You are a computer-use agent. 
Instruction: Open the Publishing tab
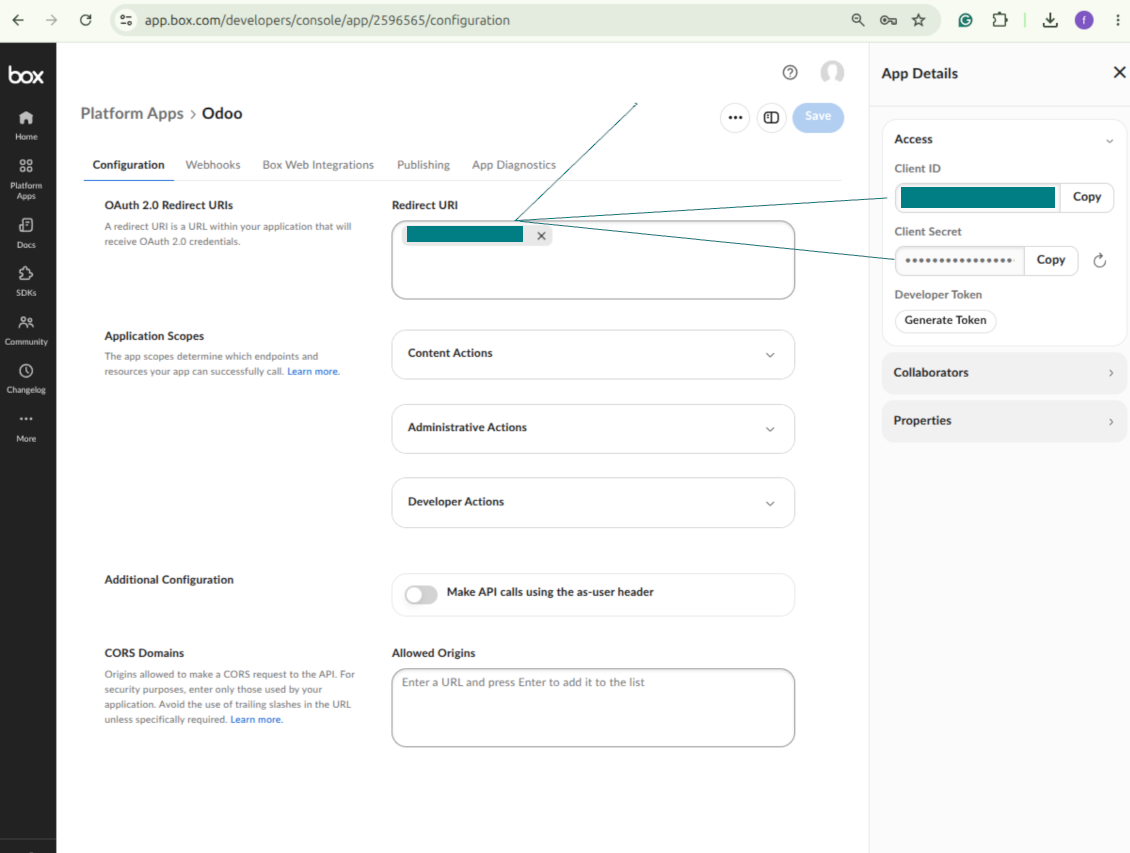(423, 165)
